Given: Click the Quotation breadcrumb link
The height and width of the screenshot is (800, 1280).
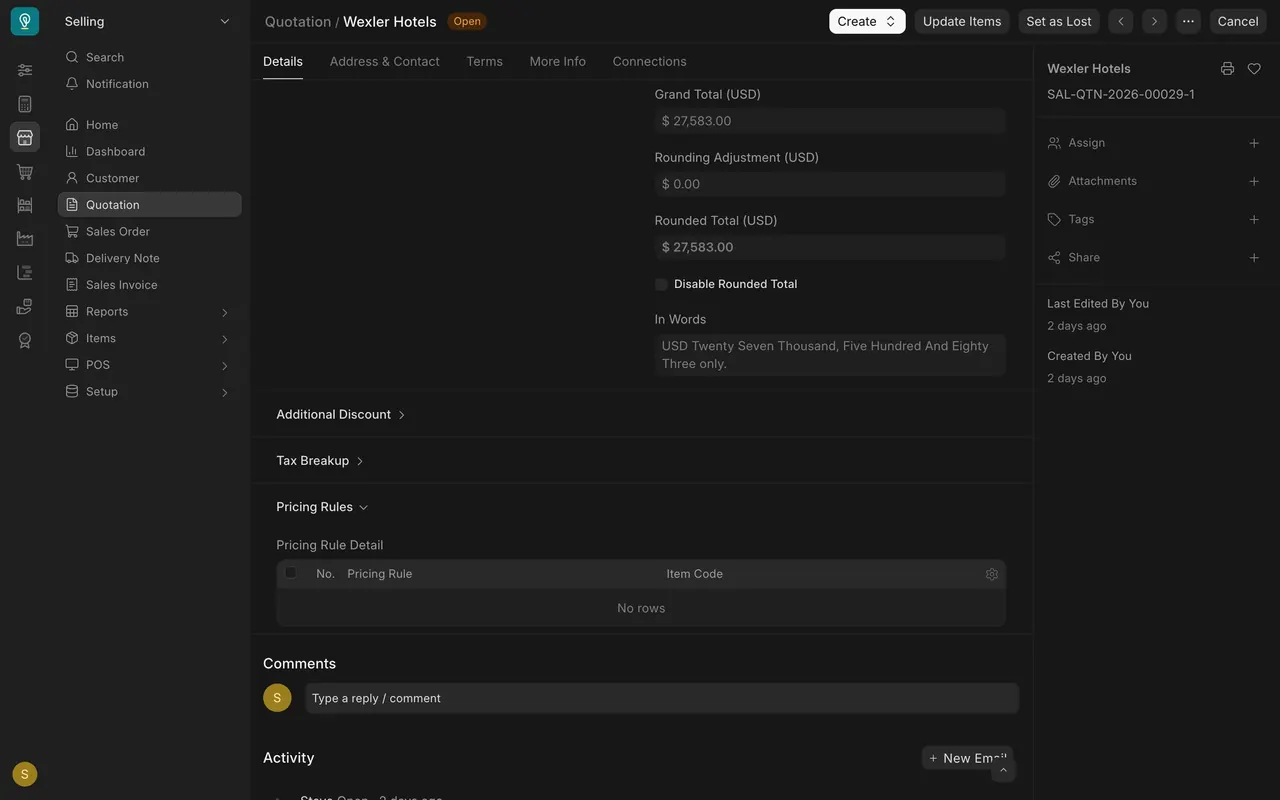Looking at the screenshot, I should click(298, 21).
